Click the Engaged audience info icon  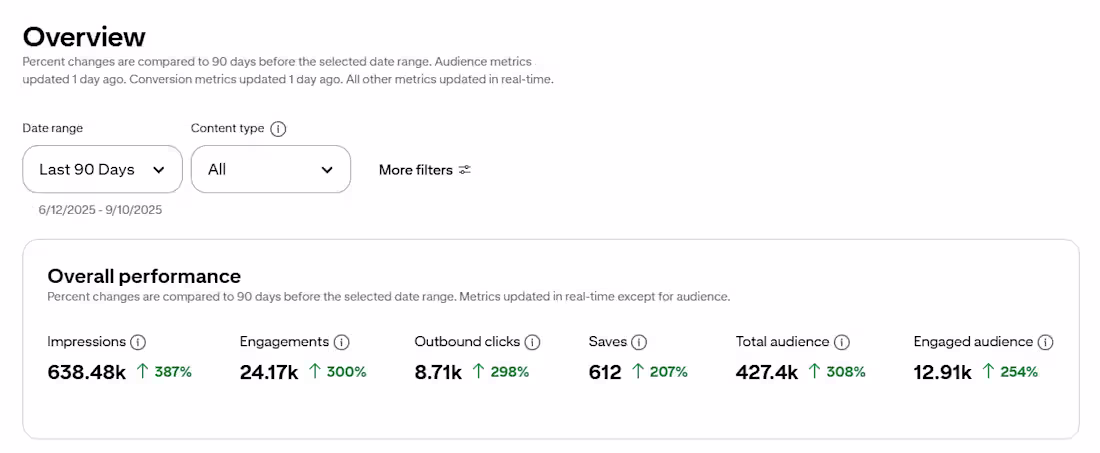point(1046,342)
